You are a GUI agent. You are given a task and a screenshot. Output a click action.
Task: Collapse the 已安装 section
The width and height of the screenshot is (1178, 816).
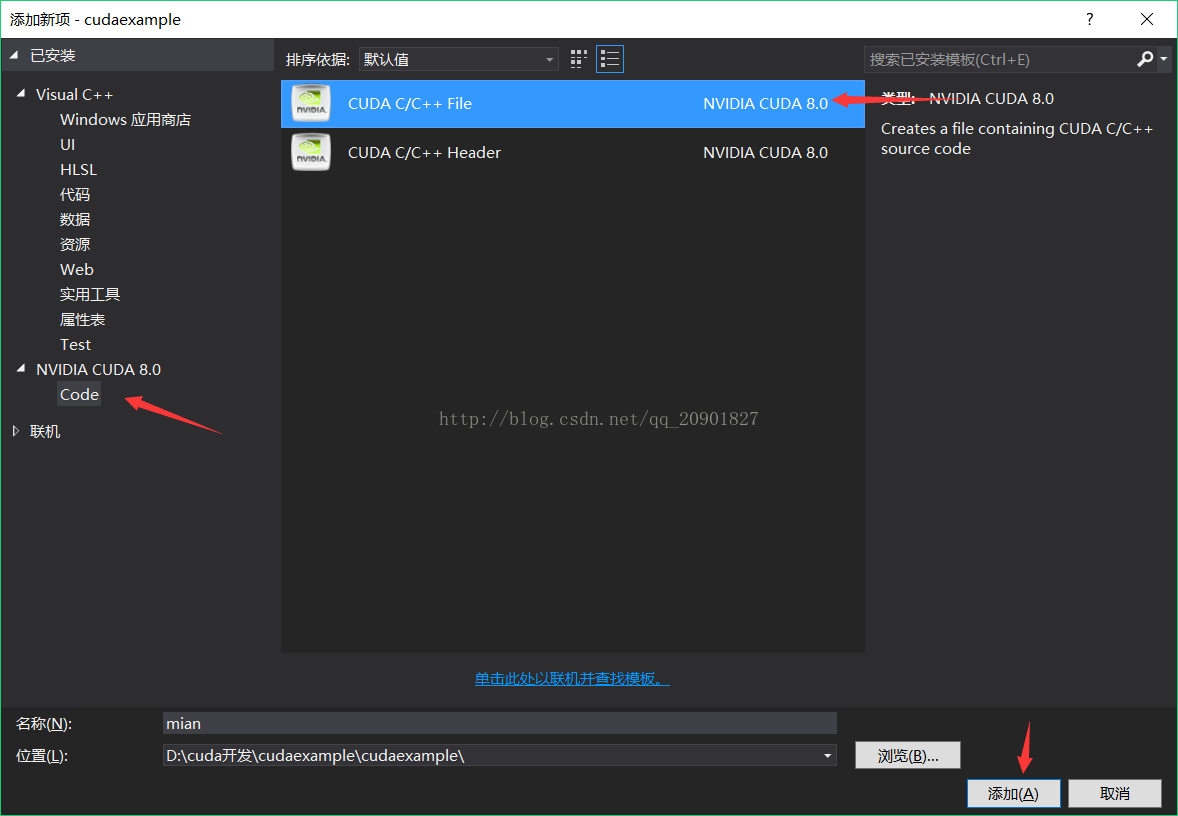(x=14, y=55)
